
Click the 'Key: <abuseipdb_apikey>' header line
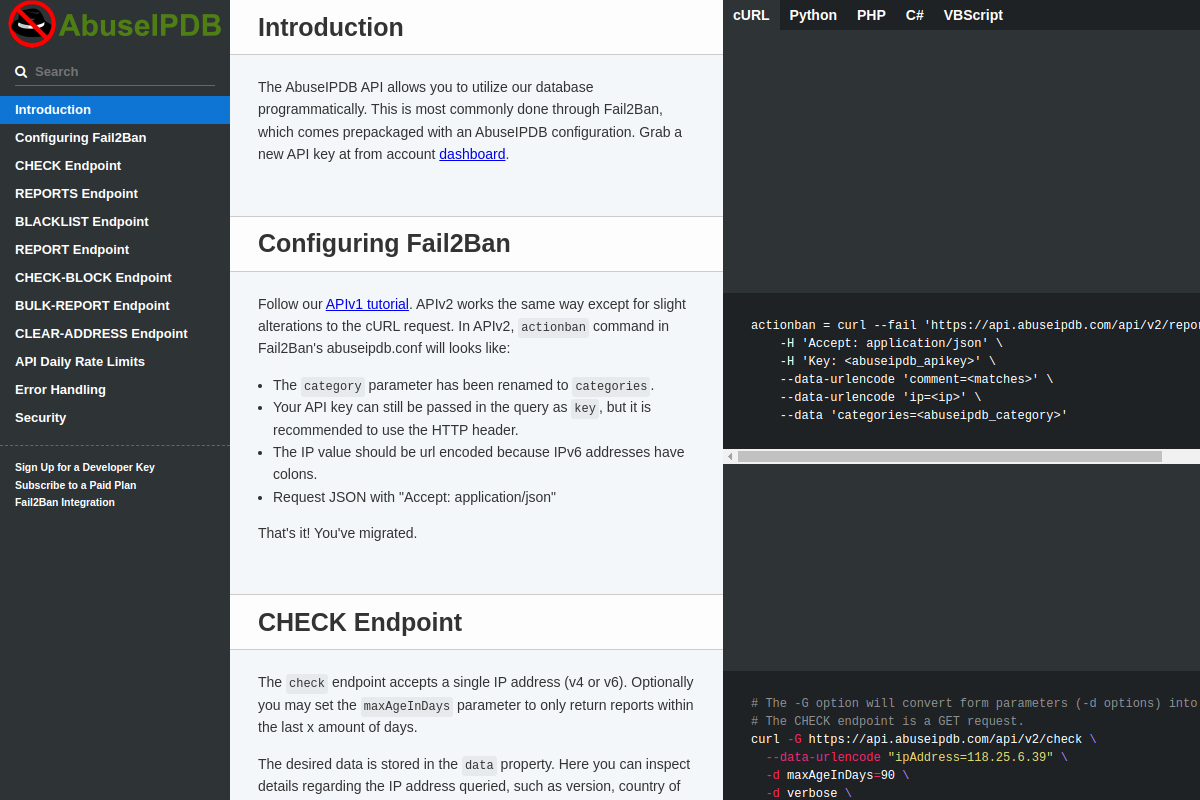point(888,361)
